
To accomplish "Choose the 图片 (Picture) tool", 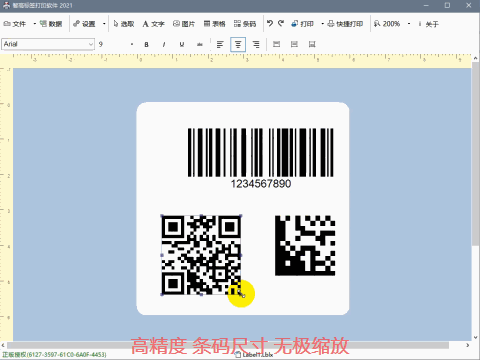I will (x=184, y=24).
